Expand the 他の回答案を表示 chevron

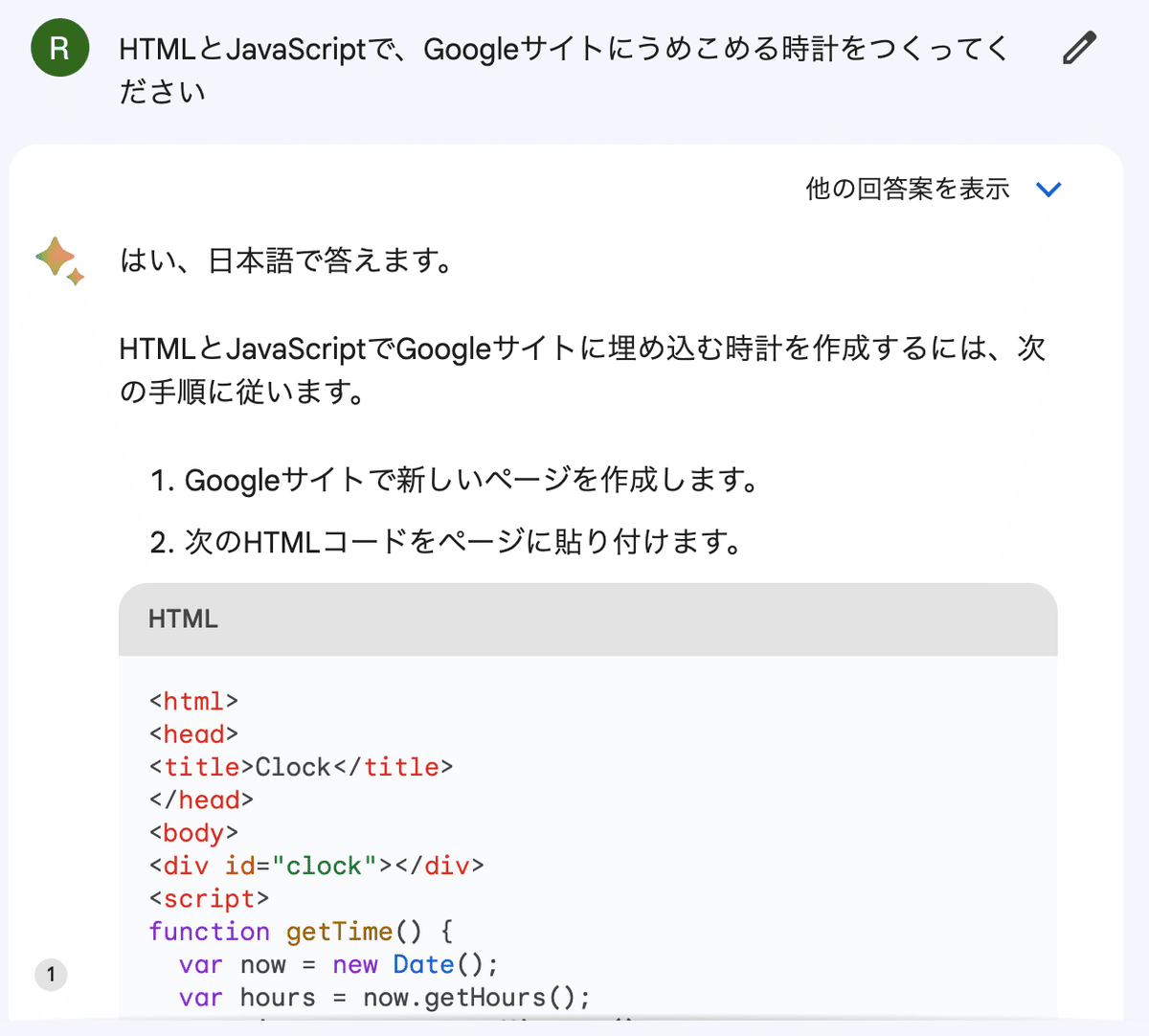[x=1049, y=190]
